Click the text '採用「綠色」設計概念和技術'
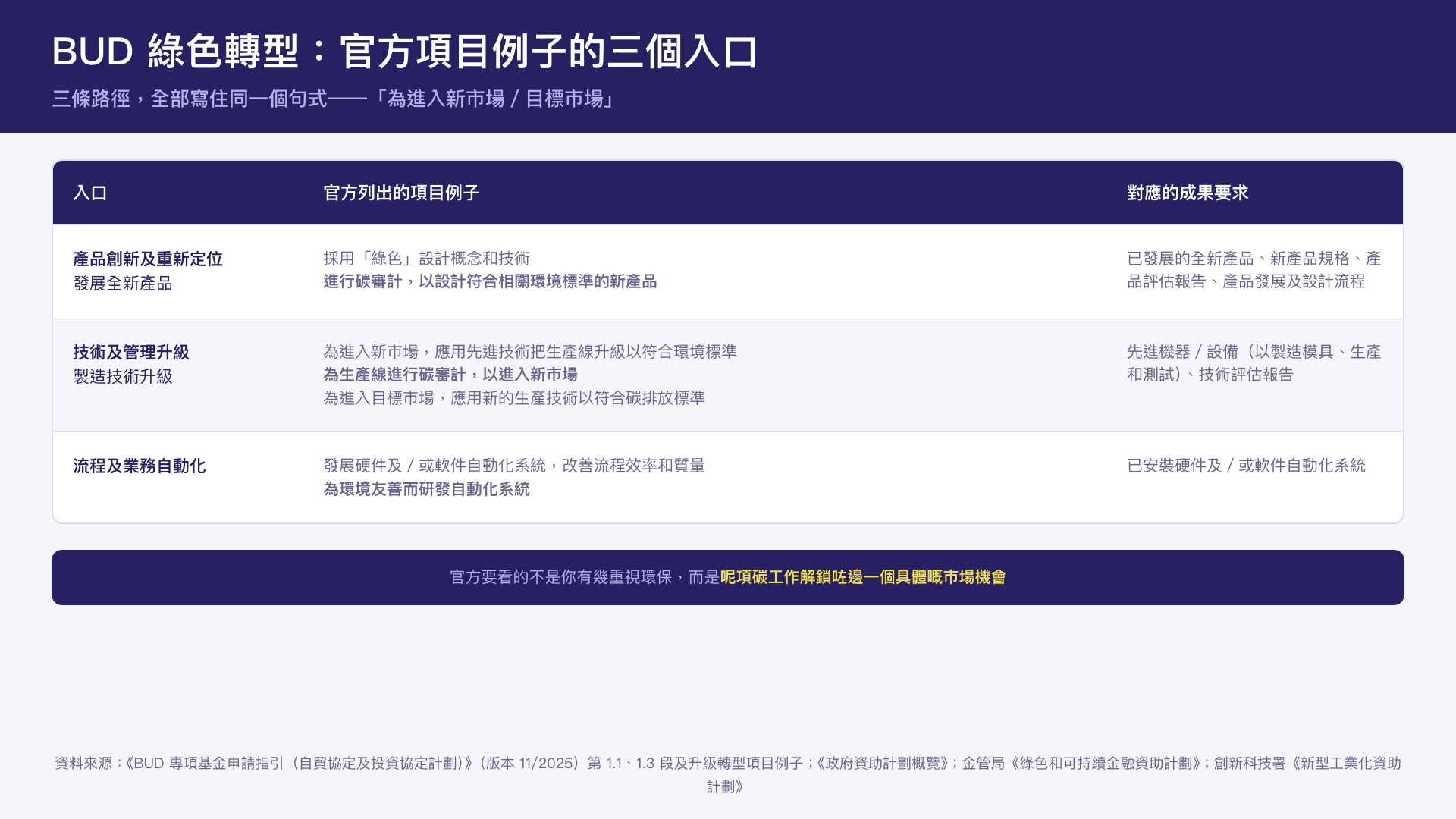The width and height of the screenshot is (1456, 819). click(427, 259)
